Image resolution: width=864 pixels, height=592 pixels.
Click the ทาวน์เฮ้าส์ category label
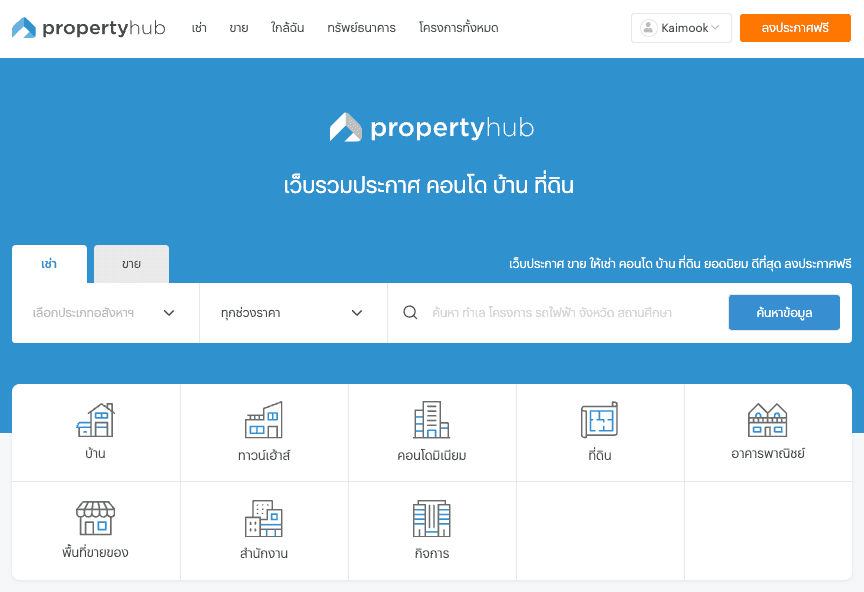click(x=264, y=455)
